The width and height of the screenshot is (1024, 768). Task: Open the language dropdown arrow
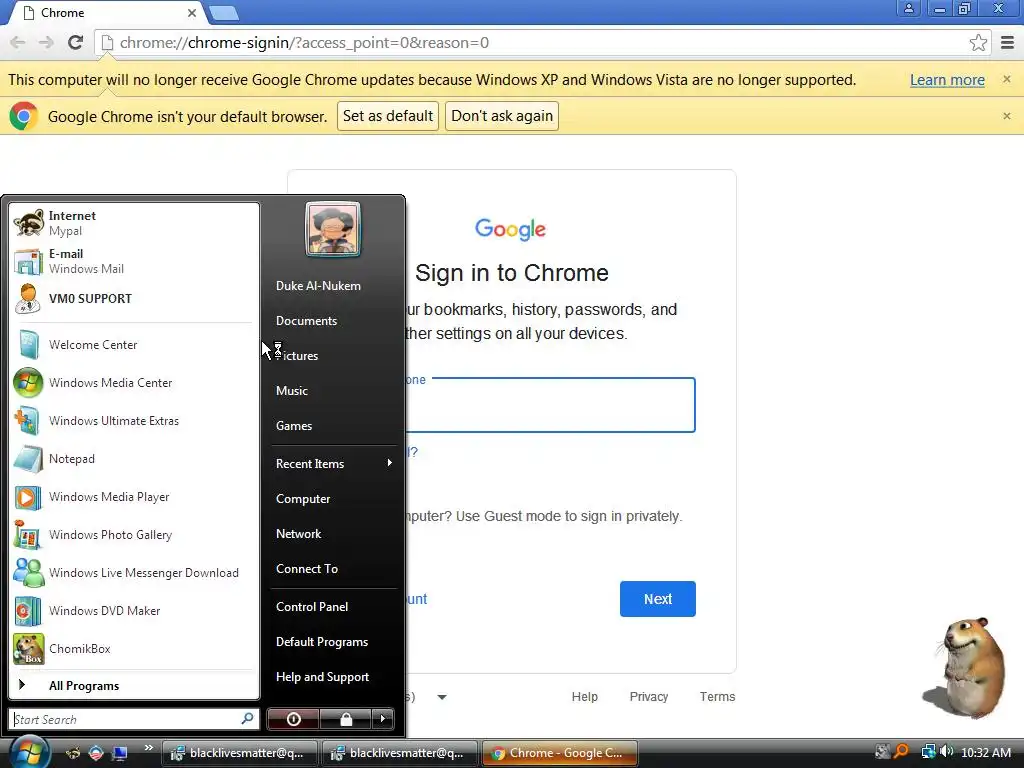(442, 697)
